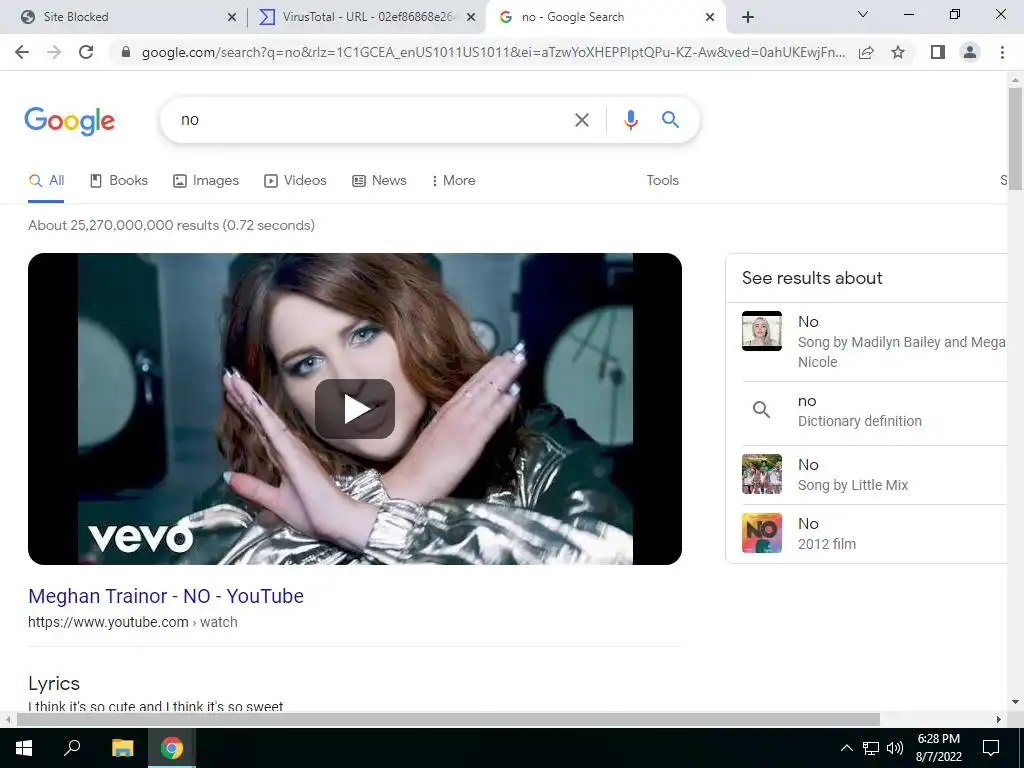The width and height of the screenshot is (1024, 768).
Task: Start voice search with microphone
Action: coord(630,120)
